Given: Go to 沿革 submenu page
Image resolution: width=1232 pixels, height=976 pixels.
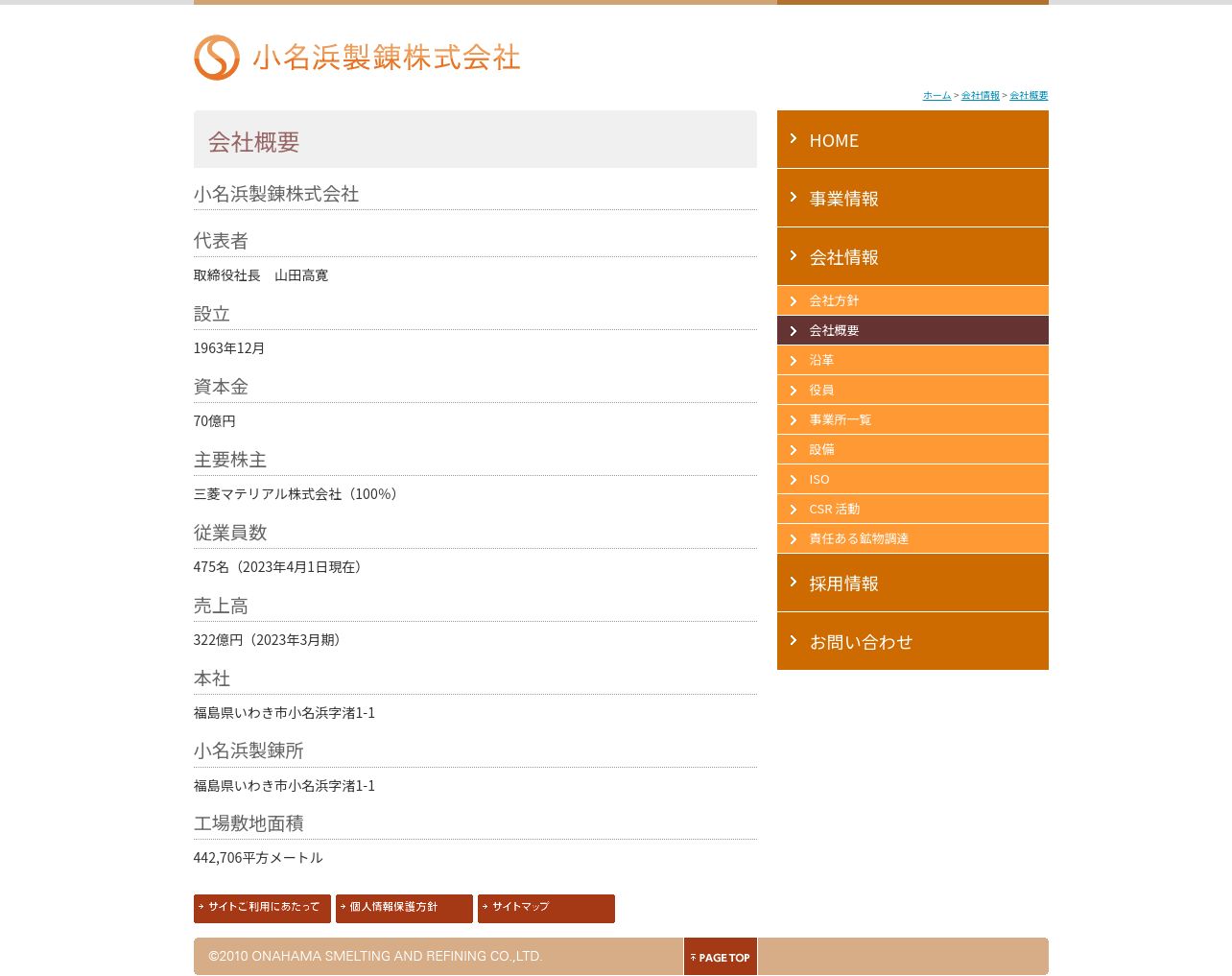Looking at the screenshot, I should point(912,360).
